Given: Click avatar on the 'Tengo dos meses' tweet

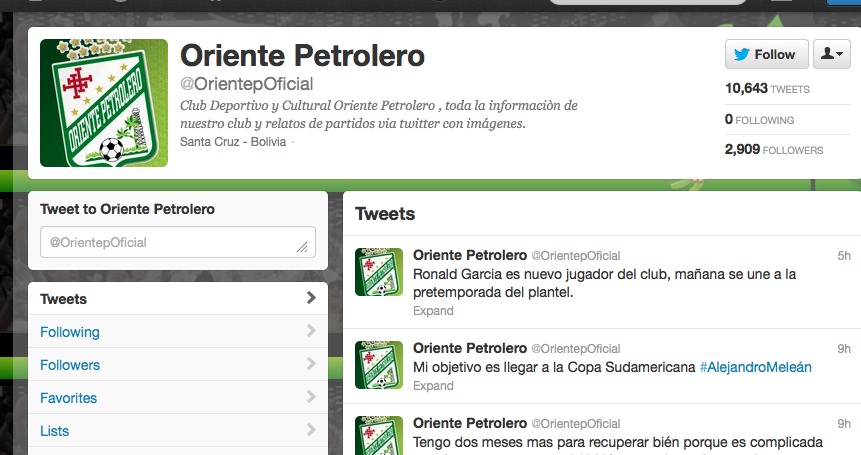Looking at the screenshot, I should (x=379, y=435).
